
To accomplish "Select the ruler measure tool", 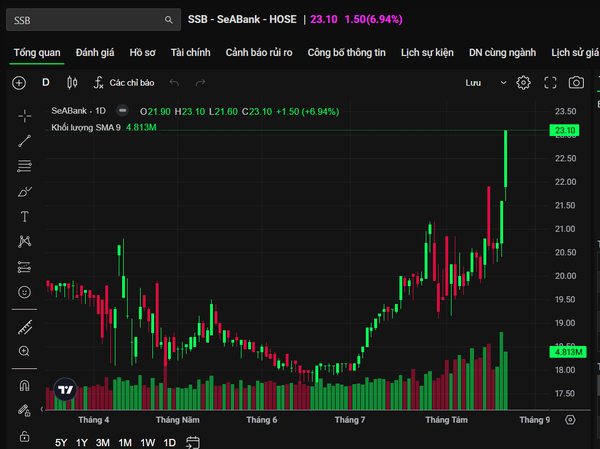I will pyautogui.click(x=25, y=328).
